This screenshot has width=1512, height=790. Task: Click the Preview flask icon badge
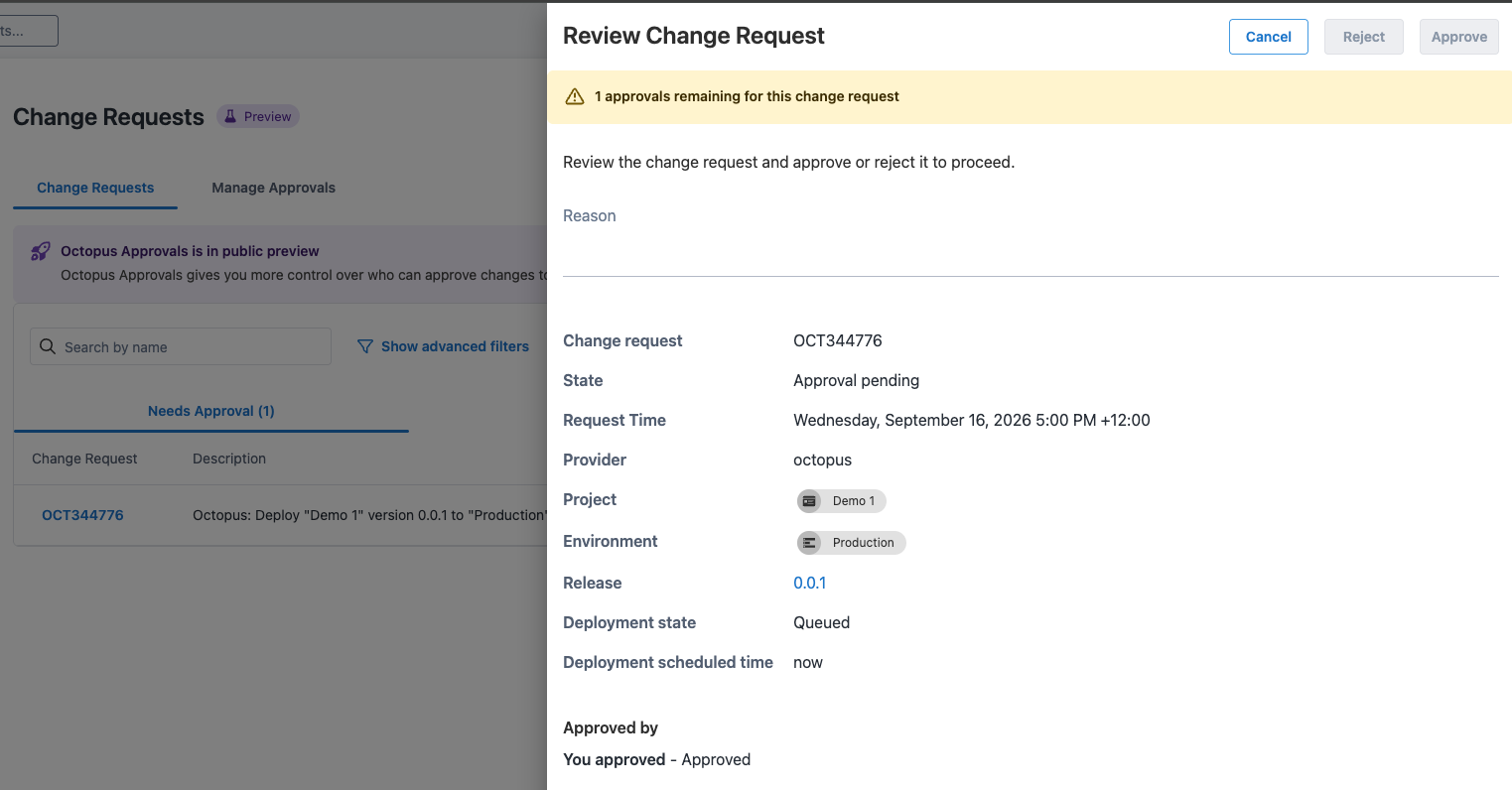tap(258, 116)
